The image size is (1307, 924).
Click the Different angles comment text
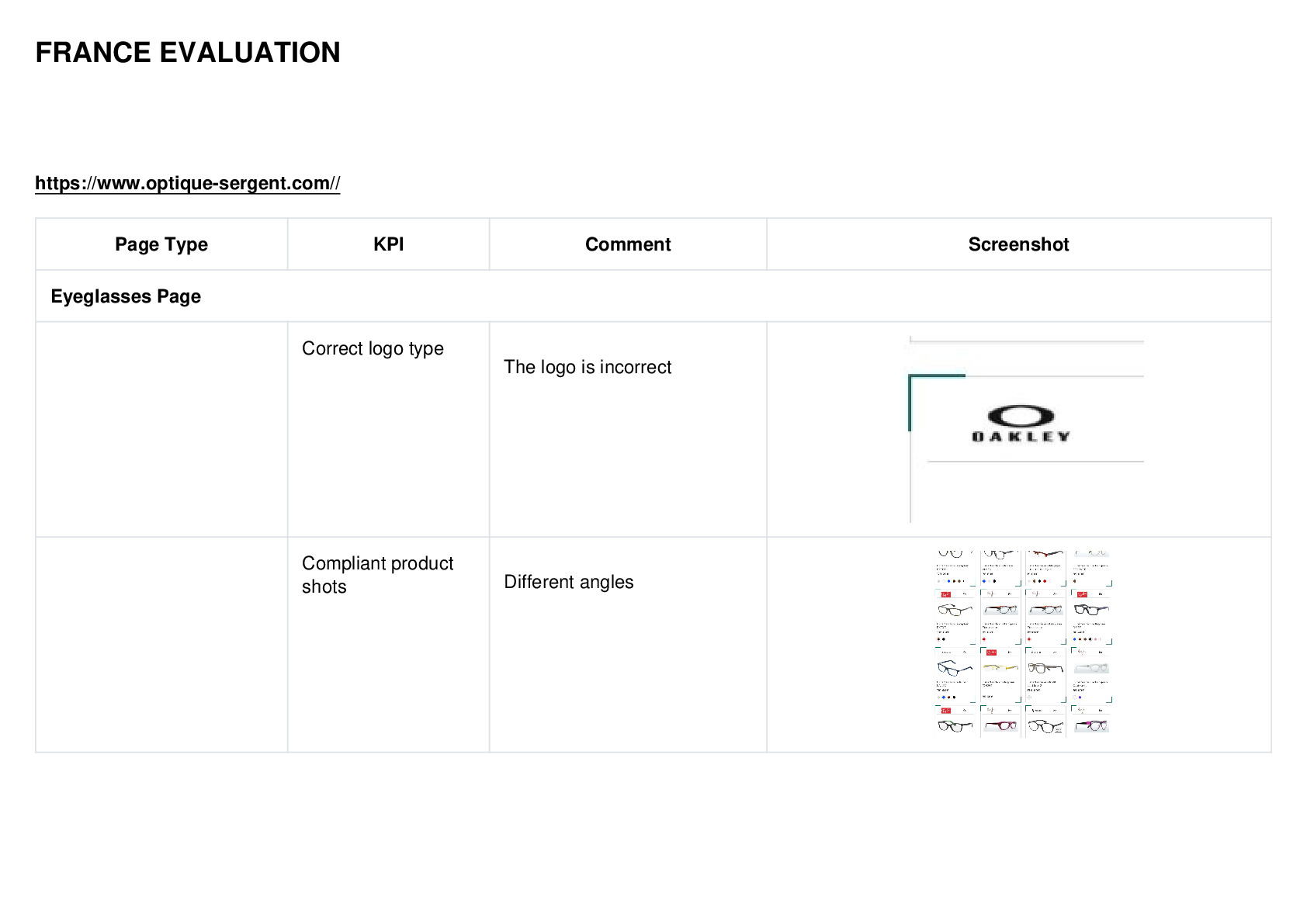pyautogui.click(x=569, y=582)
